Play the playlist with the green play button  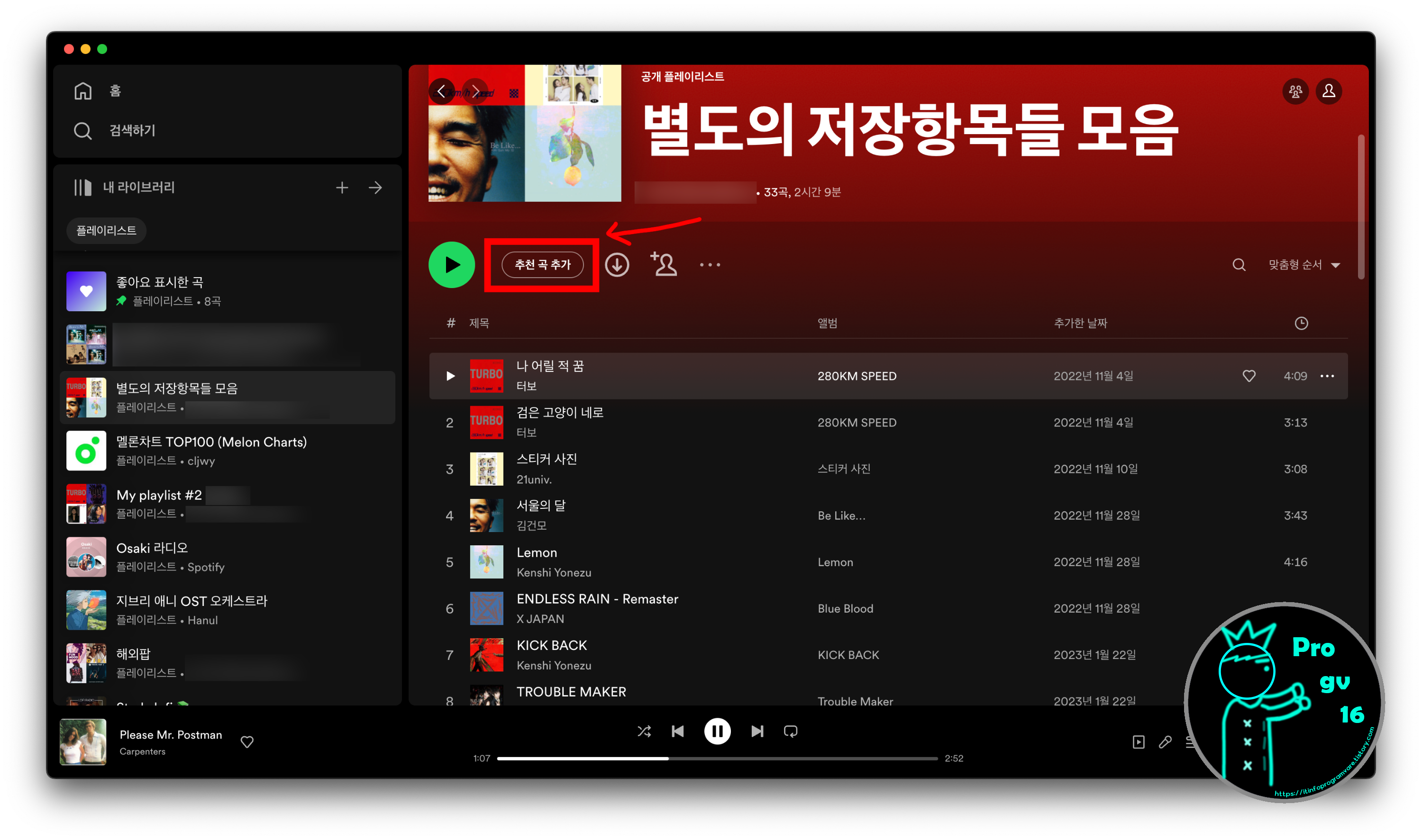pyautogui.click(x=451, y=264)
